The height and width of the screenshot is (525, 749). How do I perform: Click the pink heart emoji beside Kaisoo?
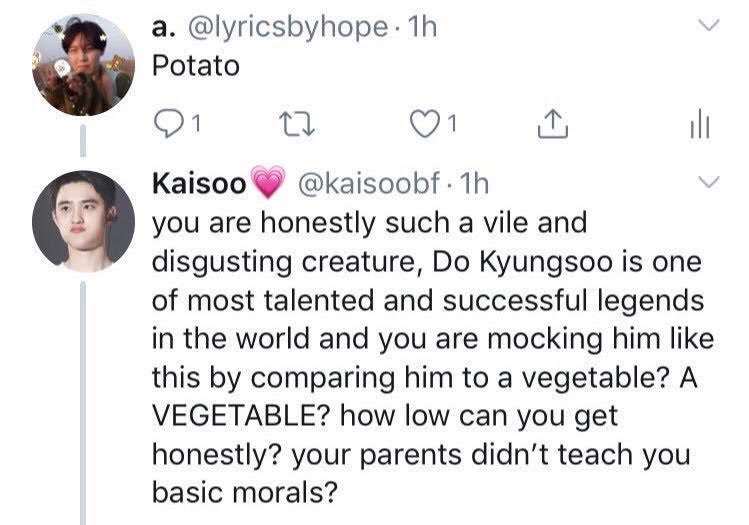265,185
